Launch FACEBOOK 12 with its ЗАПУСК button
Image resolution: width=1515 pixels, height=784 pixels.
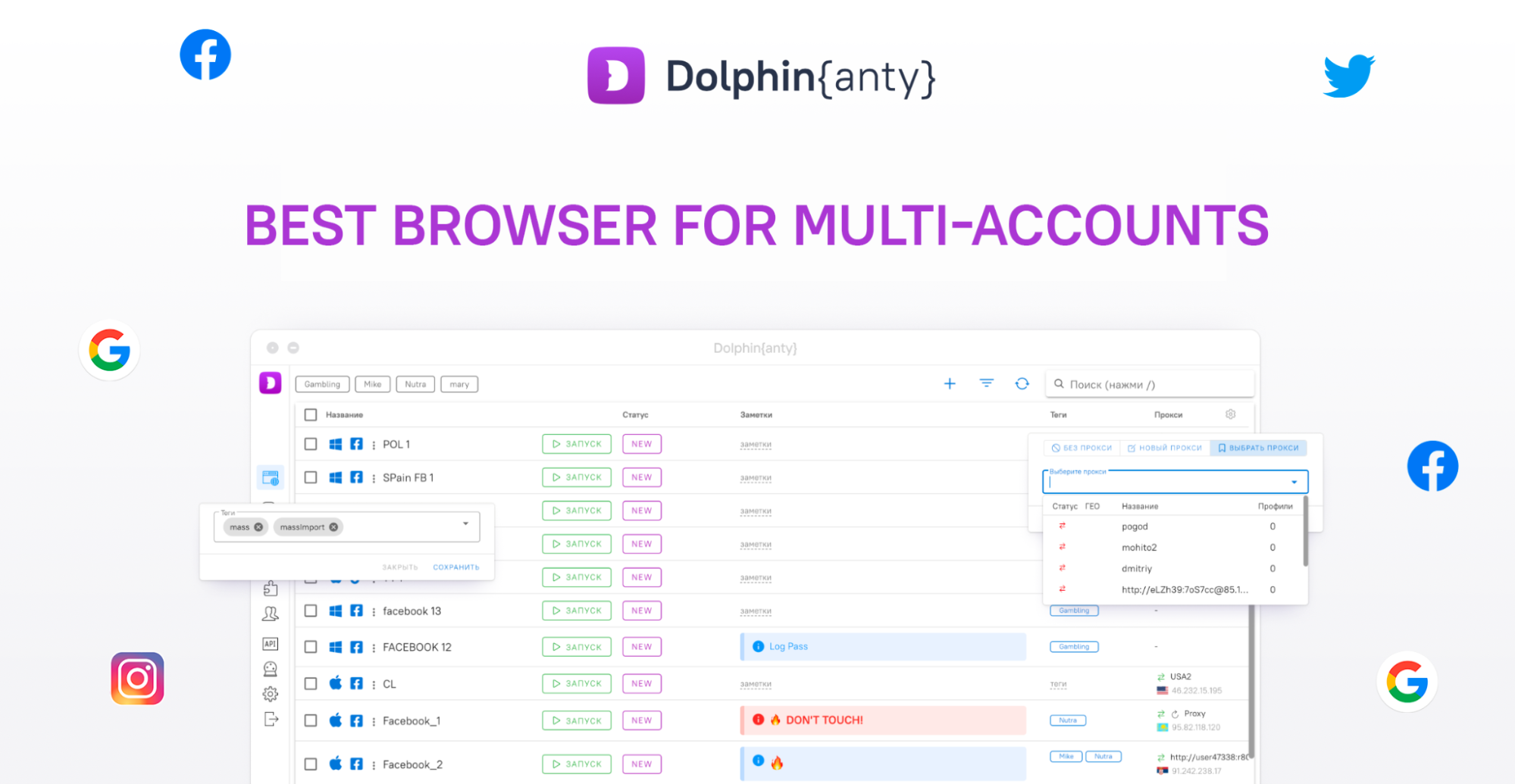[x=576, y=646]
